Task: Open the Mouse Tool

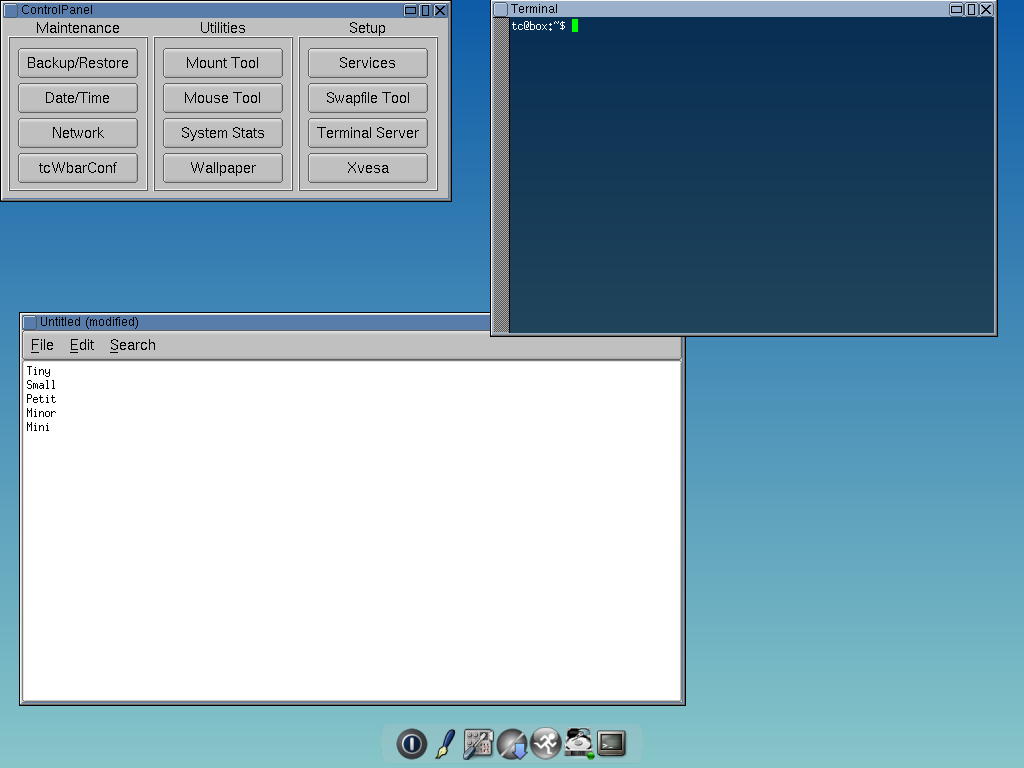Action: click(x=223, y=98)
